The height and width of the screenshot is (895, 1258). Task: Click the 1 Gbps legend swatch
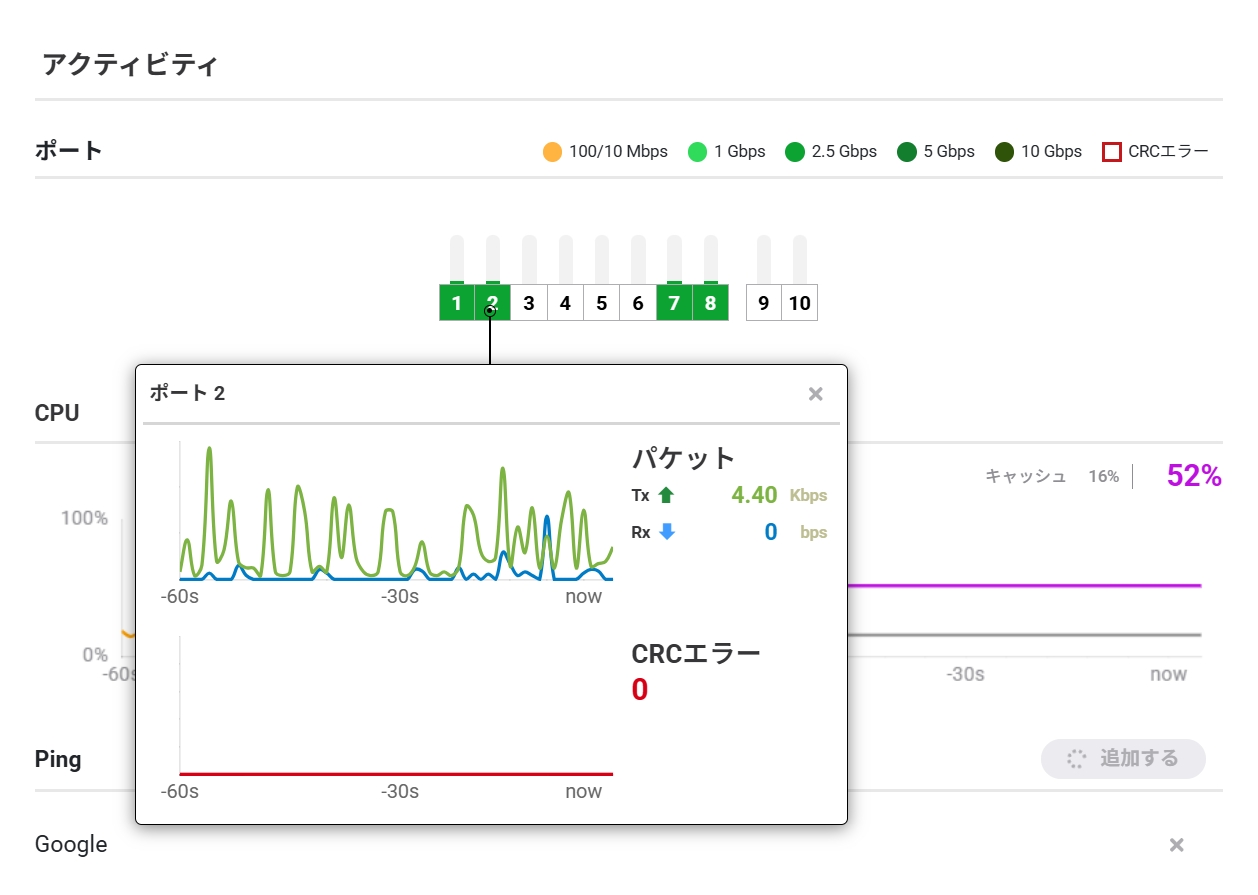697,152
